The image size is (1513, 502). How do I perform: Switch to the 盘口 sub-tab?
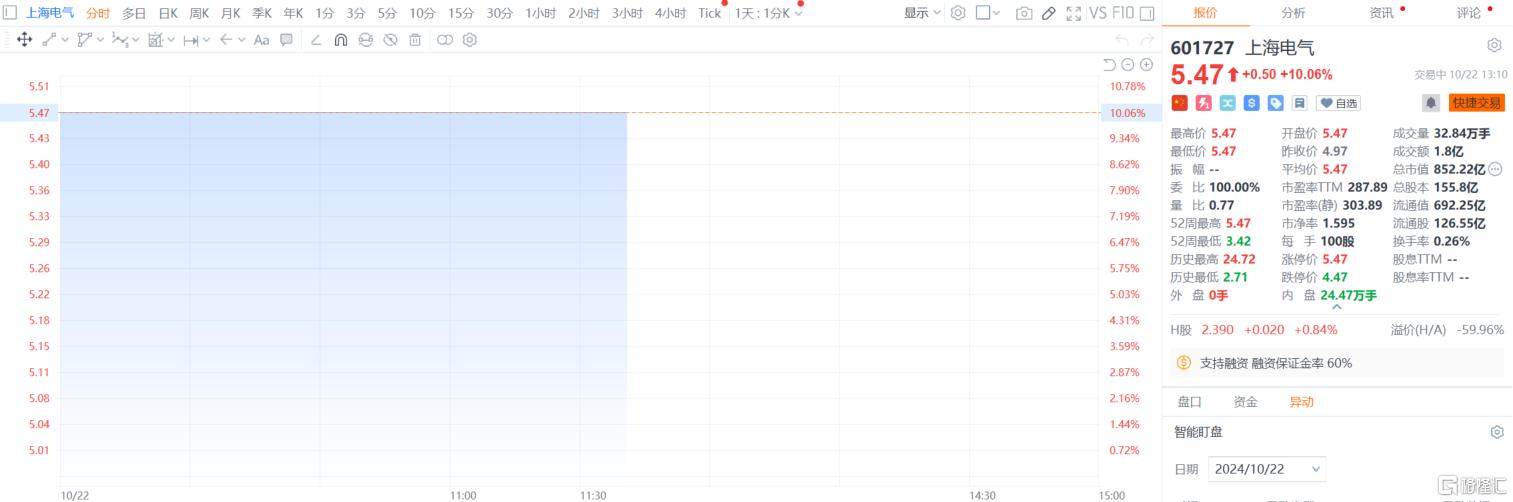1189,401
